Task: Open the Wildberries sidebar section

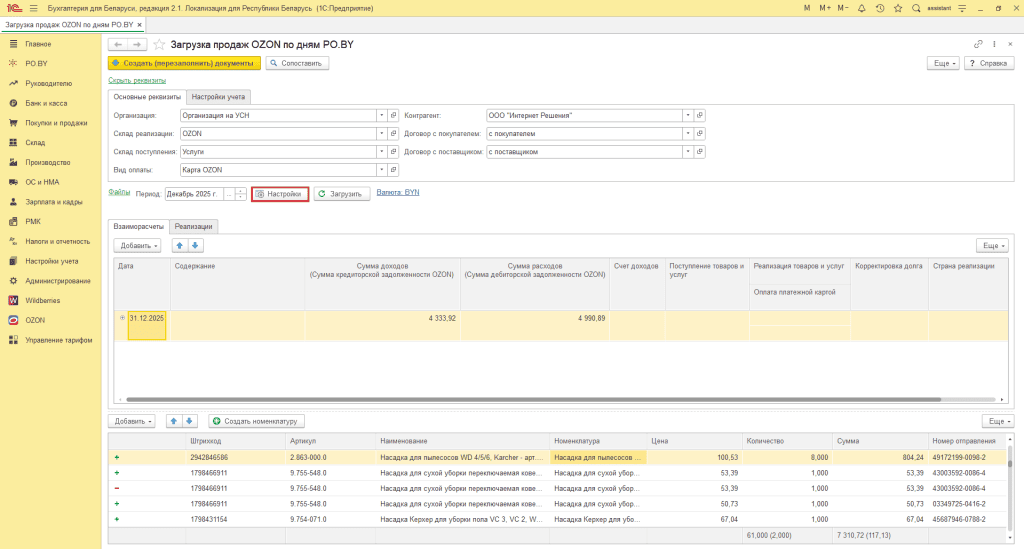Action: [x=42, y=300]
